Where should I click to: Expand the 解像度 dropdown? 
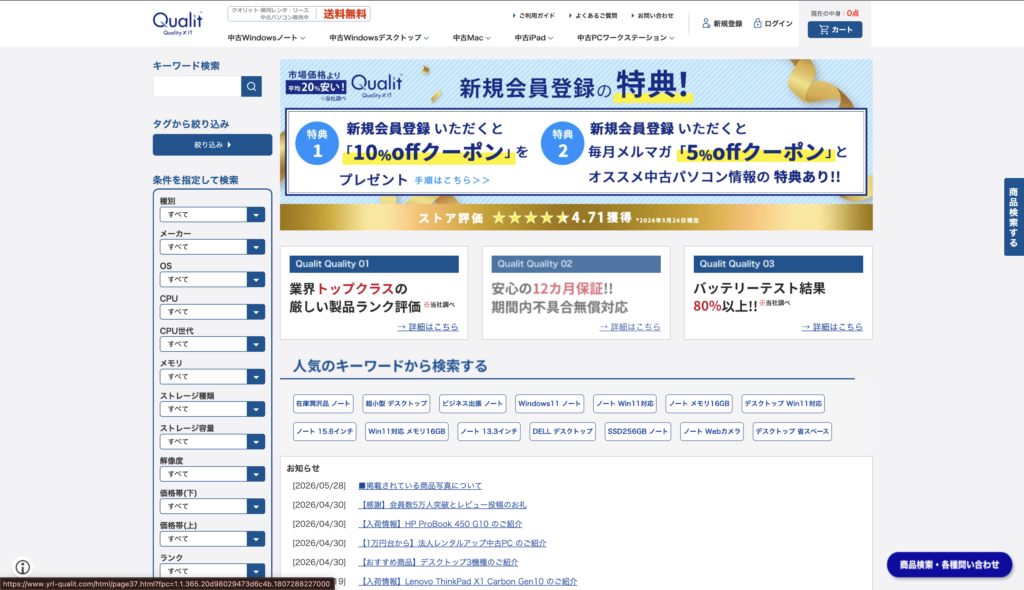click(212, 474)
